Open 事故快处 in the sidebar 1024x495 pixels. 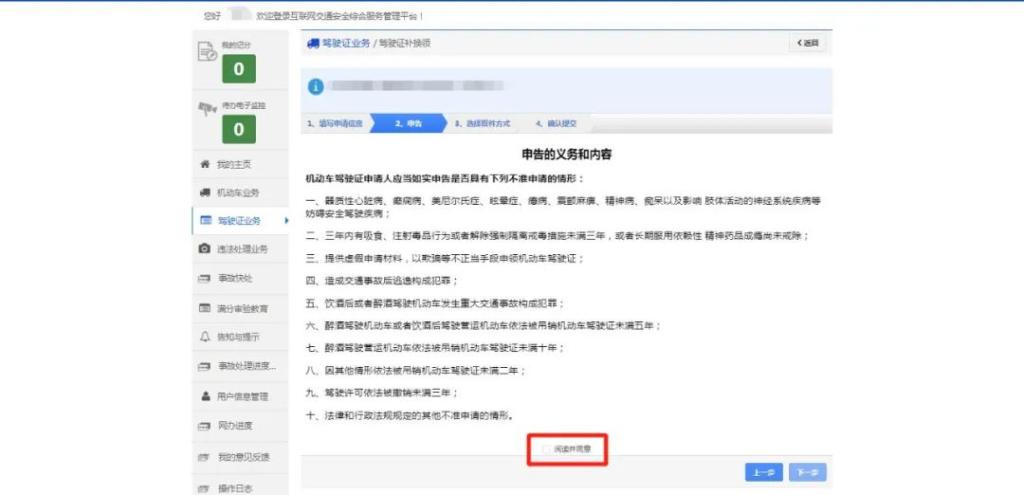(x=235, y=278)
